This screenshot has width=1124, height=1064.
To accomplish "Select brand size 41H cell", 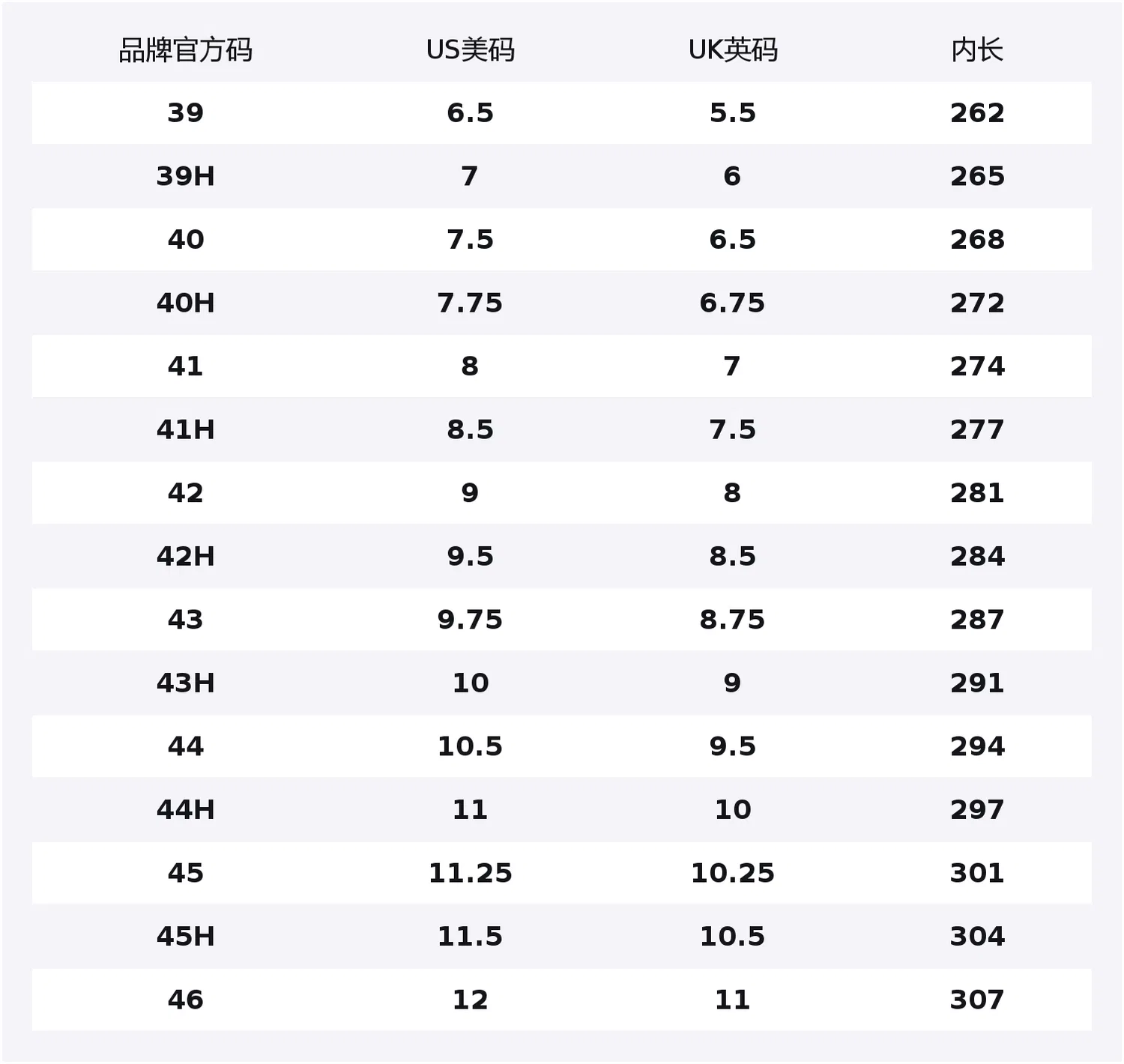I will 185,429.
